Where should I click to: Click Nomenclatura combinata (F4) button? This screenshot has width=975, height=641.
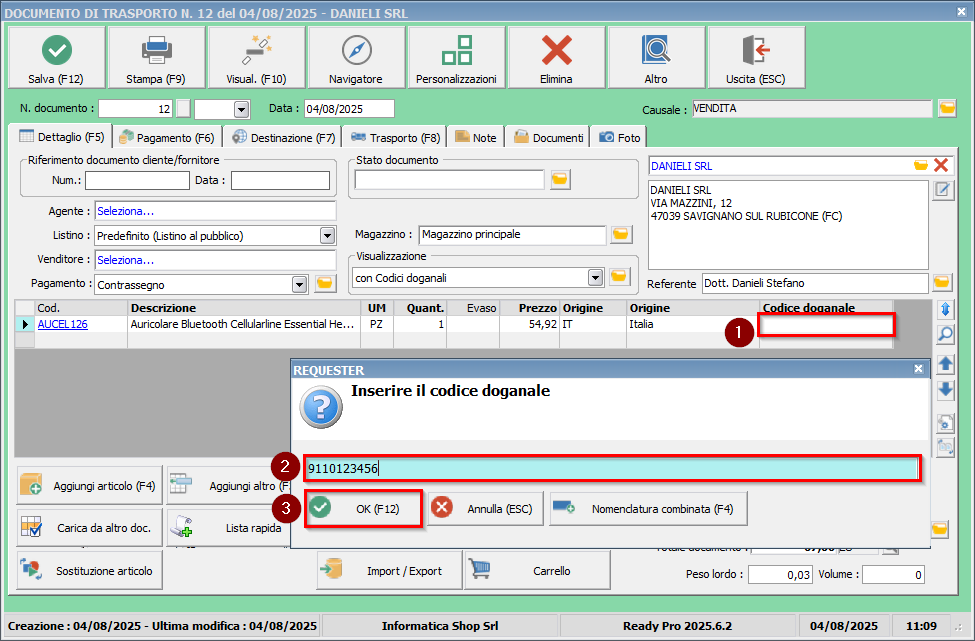click(648, 509)
